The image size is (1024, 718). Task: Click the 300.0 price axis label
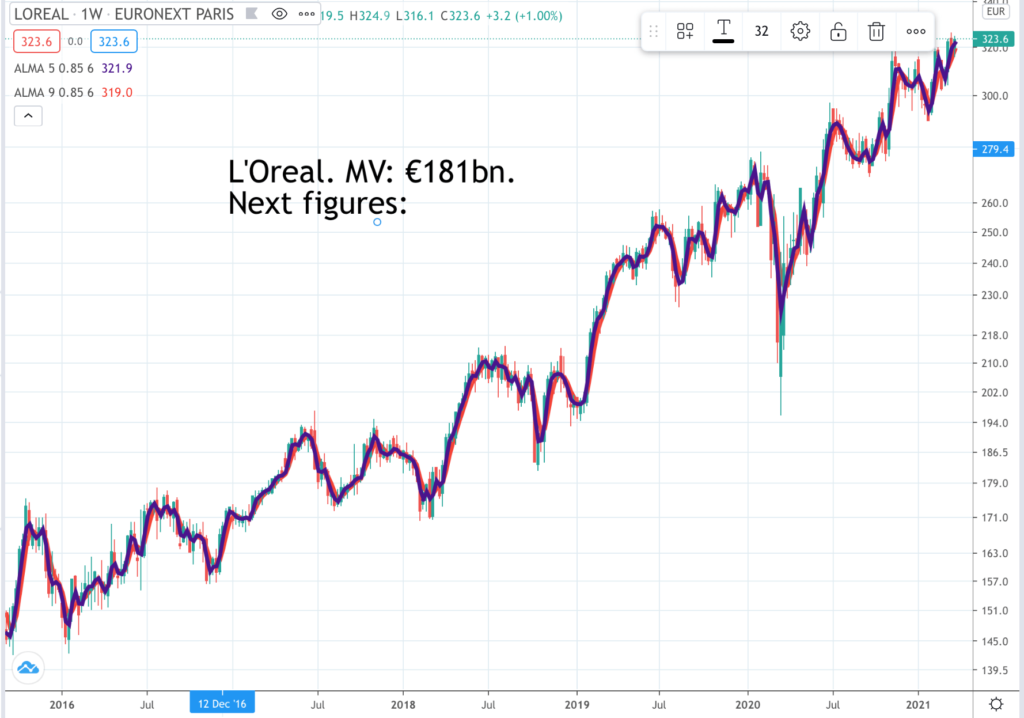pos(995,95)
